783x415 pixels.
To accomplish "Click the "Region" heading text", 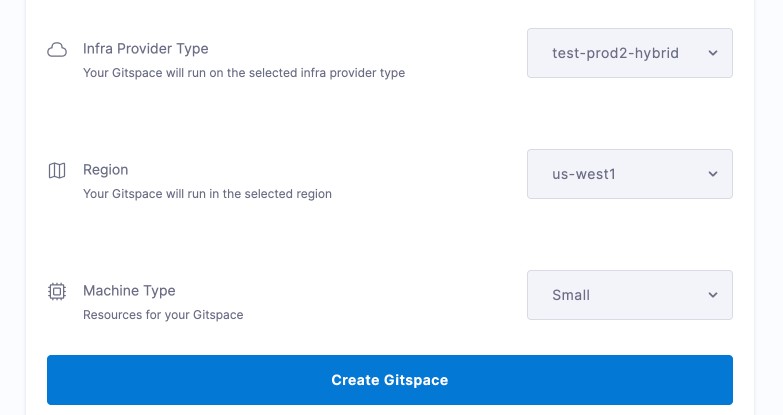I will [105, 170].
